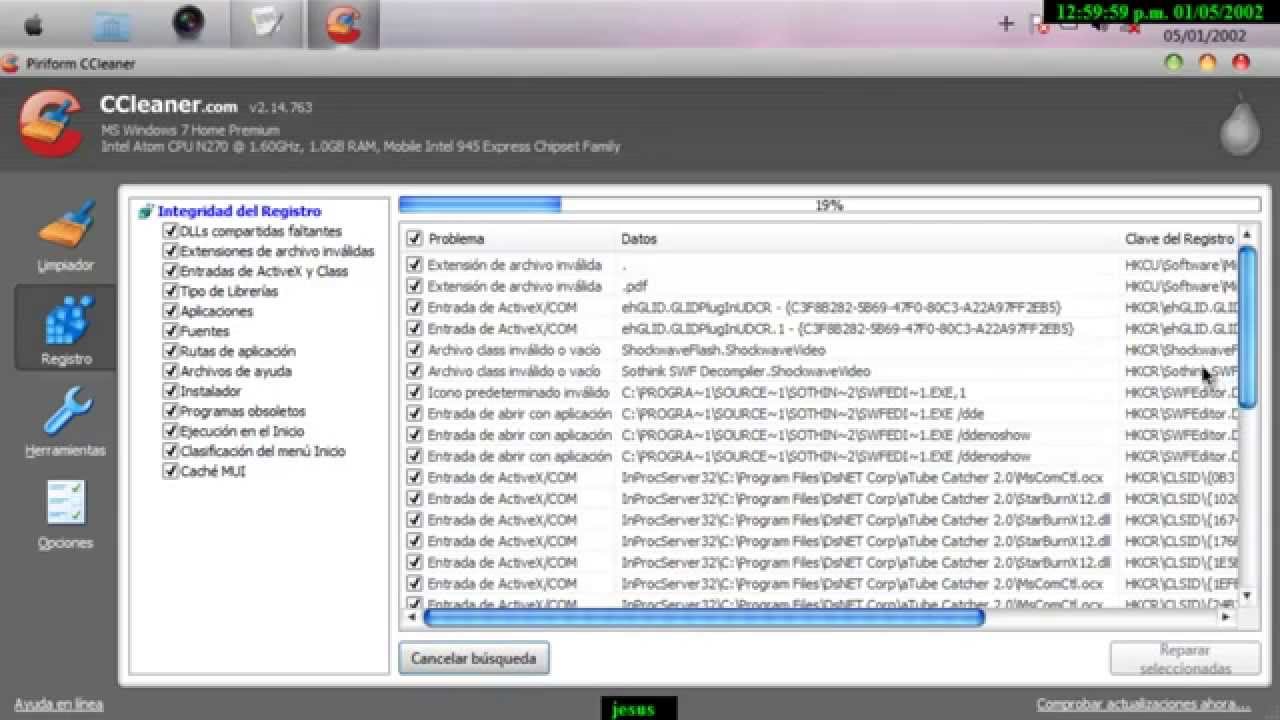Sort by Clave del Registro column
The width and height of the screenshot is (1280, 720).
click(1179, 239)
